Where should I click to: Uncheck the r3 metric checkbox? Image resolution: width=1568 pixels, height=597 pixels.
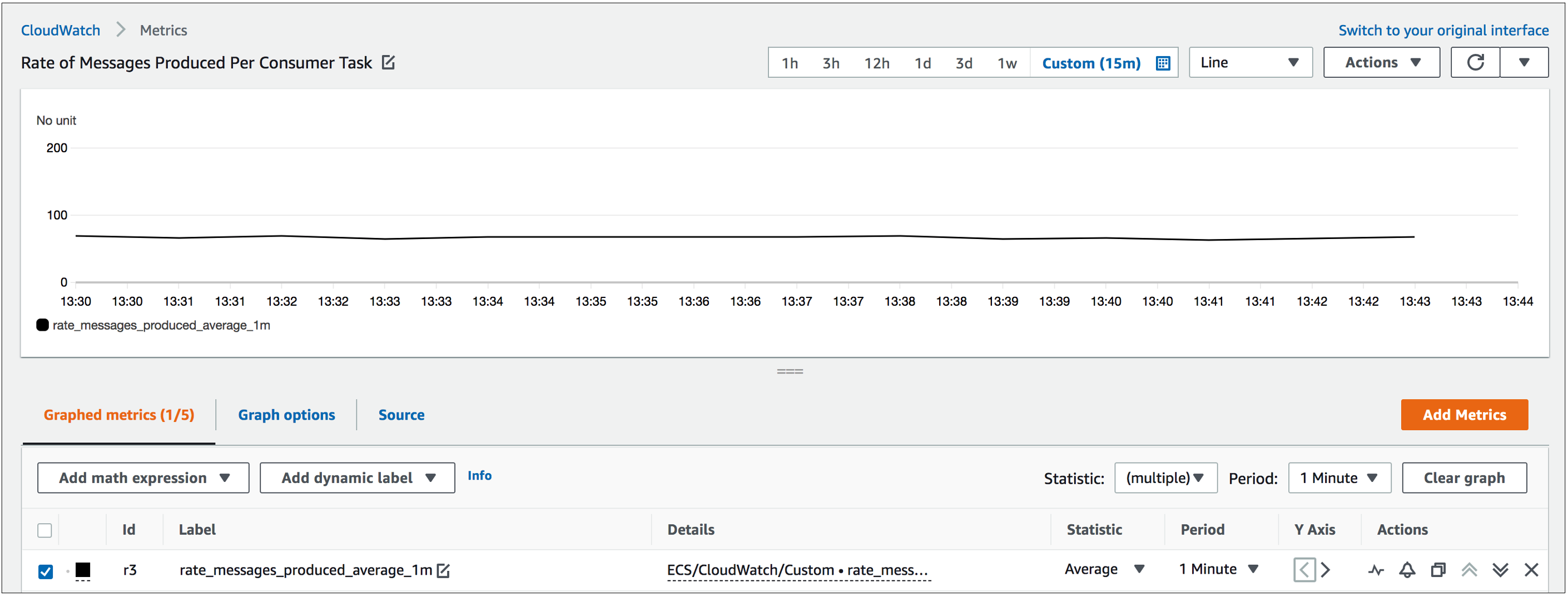point(45,571)
